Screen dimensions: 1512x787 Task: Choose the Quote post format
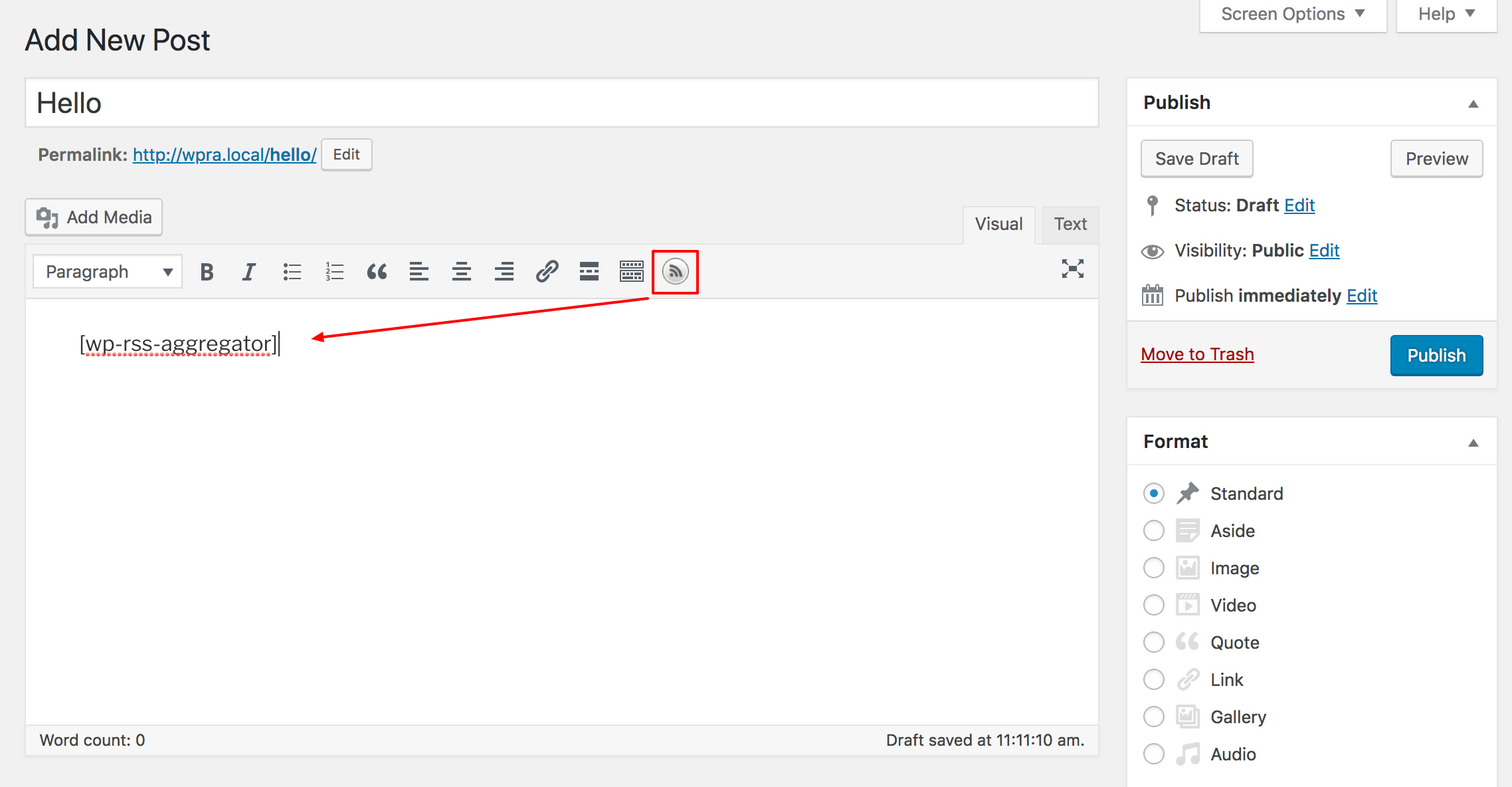(1153, 642)
